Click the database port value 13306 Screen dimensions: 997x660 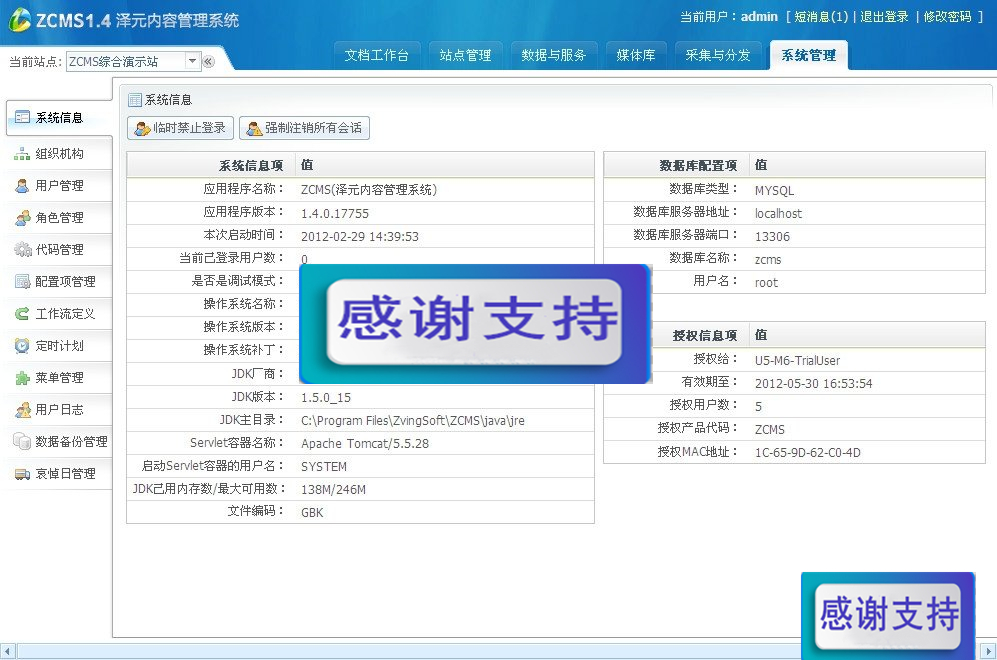(x=773, y=237)
